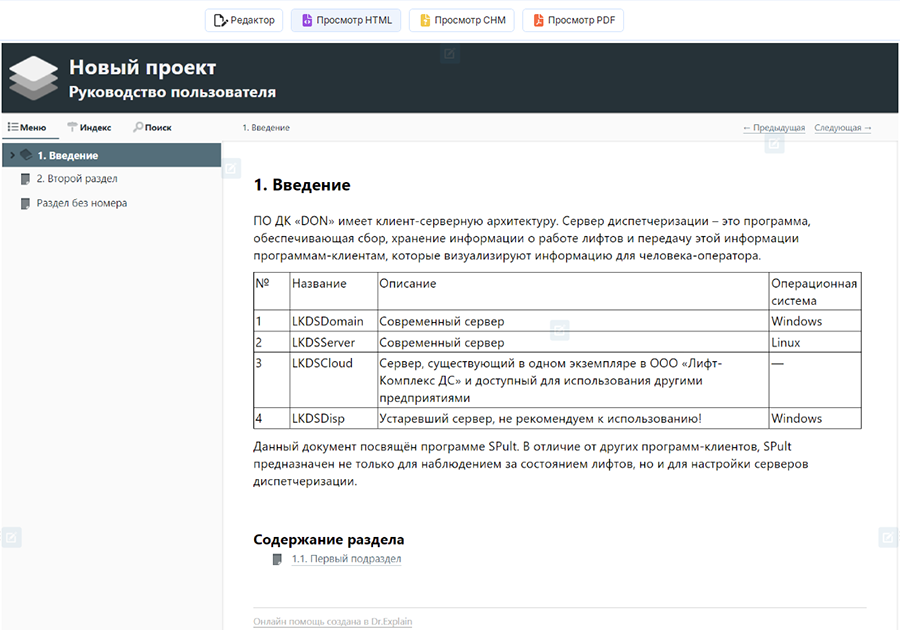Click the LKDSCloud table cell
Screen dimensions: 900x630
(333, 380)
